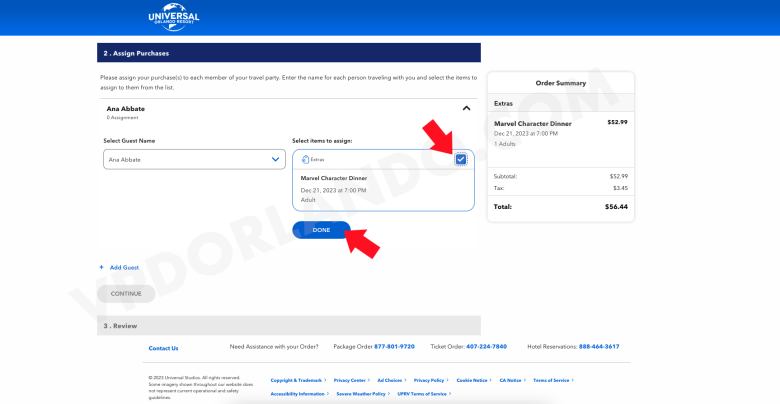The height and width of the screenshot is (404, 780).
Task: Click the Extras tag icon in item card
Action: click(305, 160)
